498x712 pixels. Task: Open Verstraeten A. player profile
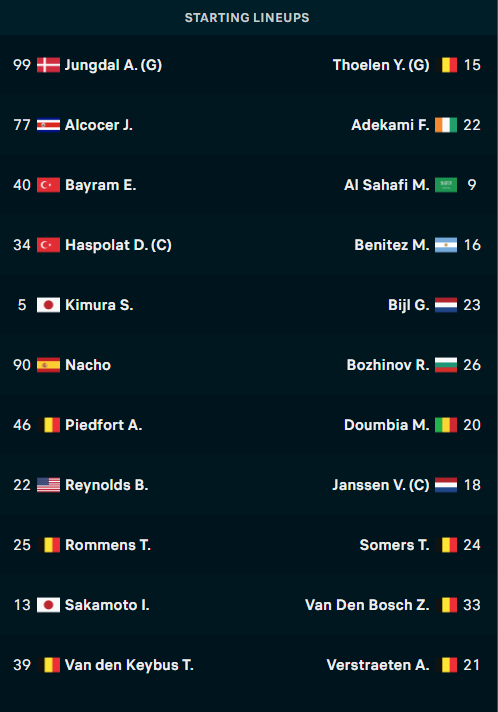tap(378, 665)
